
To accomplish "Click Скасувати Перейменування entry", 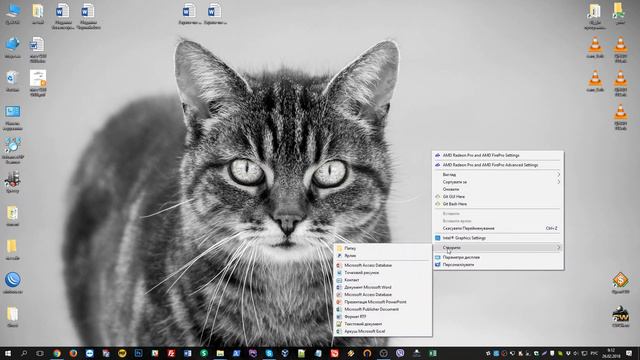I will (x=498, y=228).
